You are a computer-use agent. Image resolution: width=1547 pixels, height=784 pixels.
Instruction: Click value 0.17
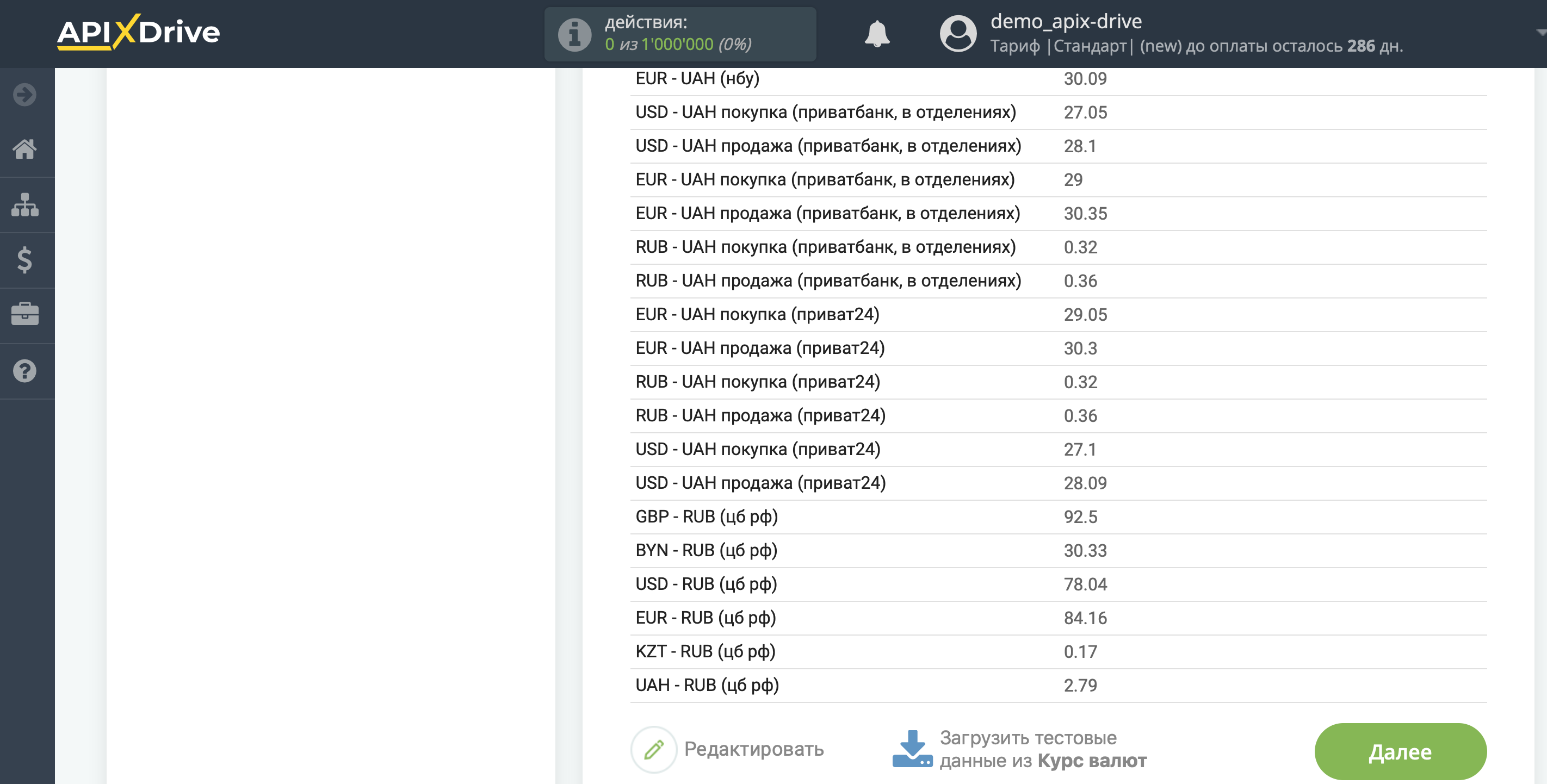click(1080, 651)
